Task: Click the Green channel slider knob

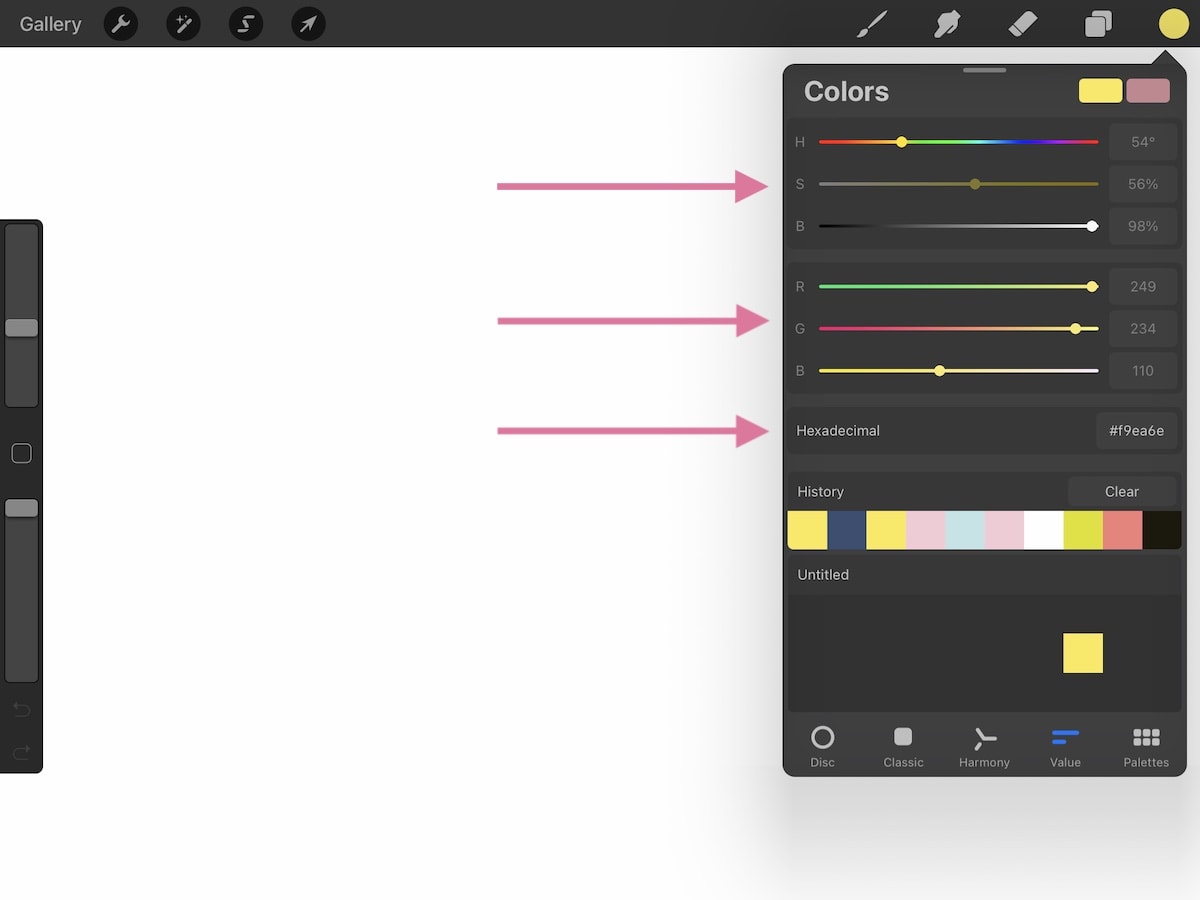Action: click(x=1076, y=328)
